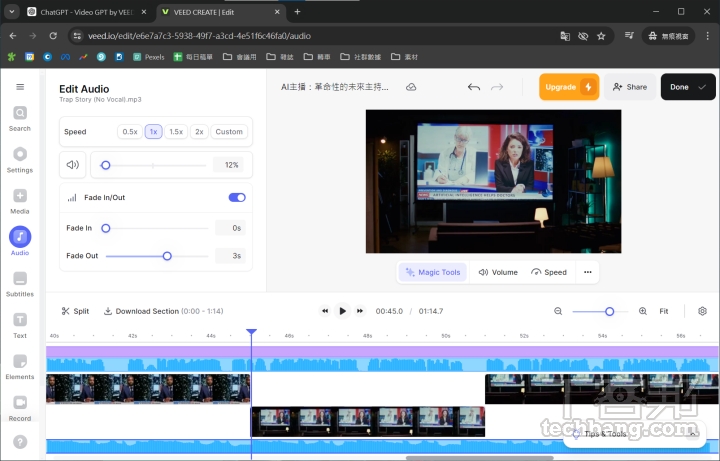Click the Fade Out slider handle

click(167, 256)
